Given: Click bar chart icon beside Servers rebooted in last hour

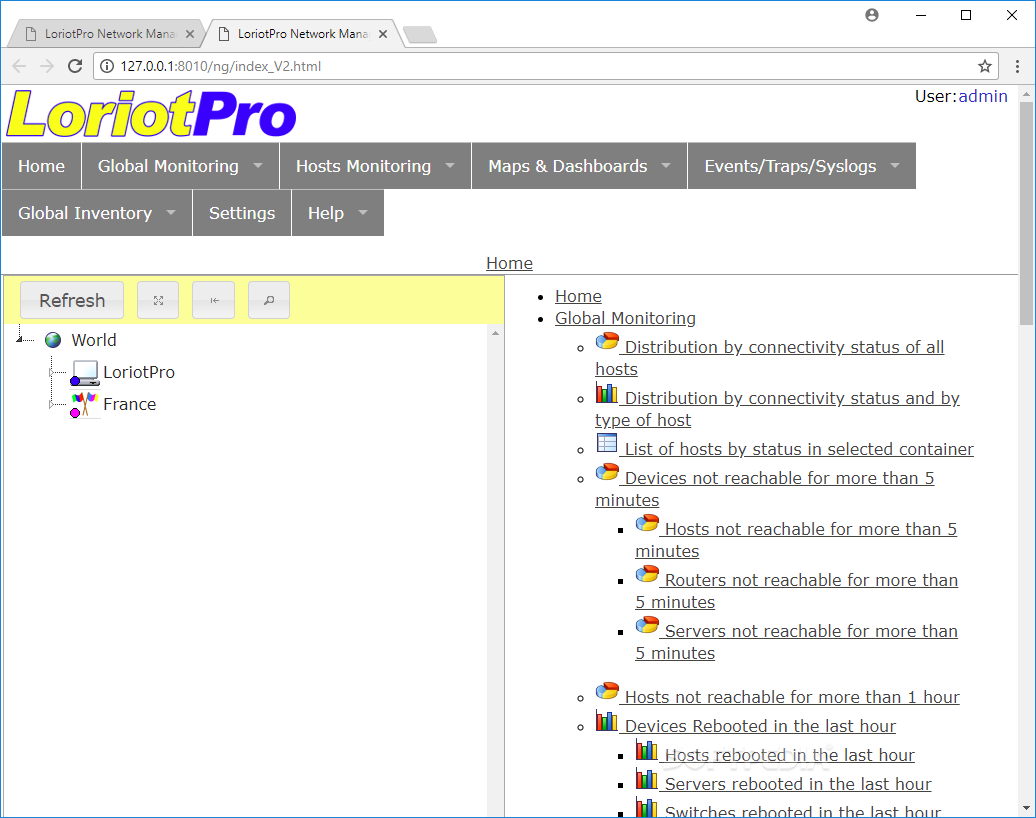Looking at the screenshot, I should coord(647,779).
